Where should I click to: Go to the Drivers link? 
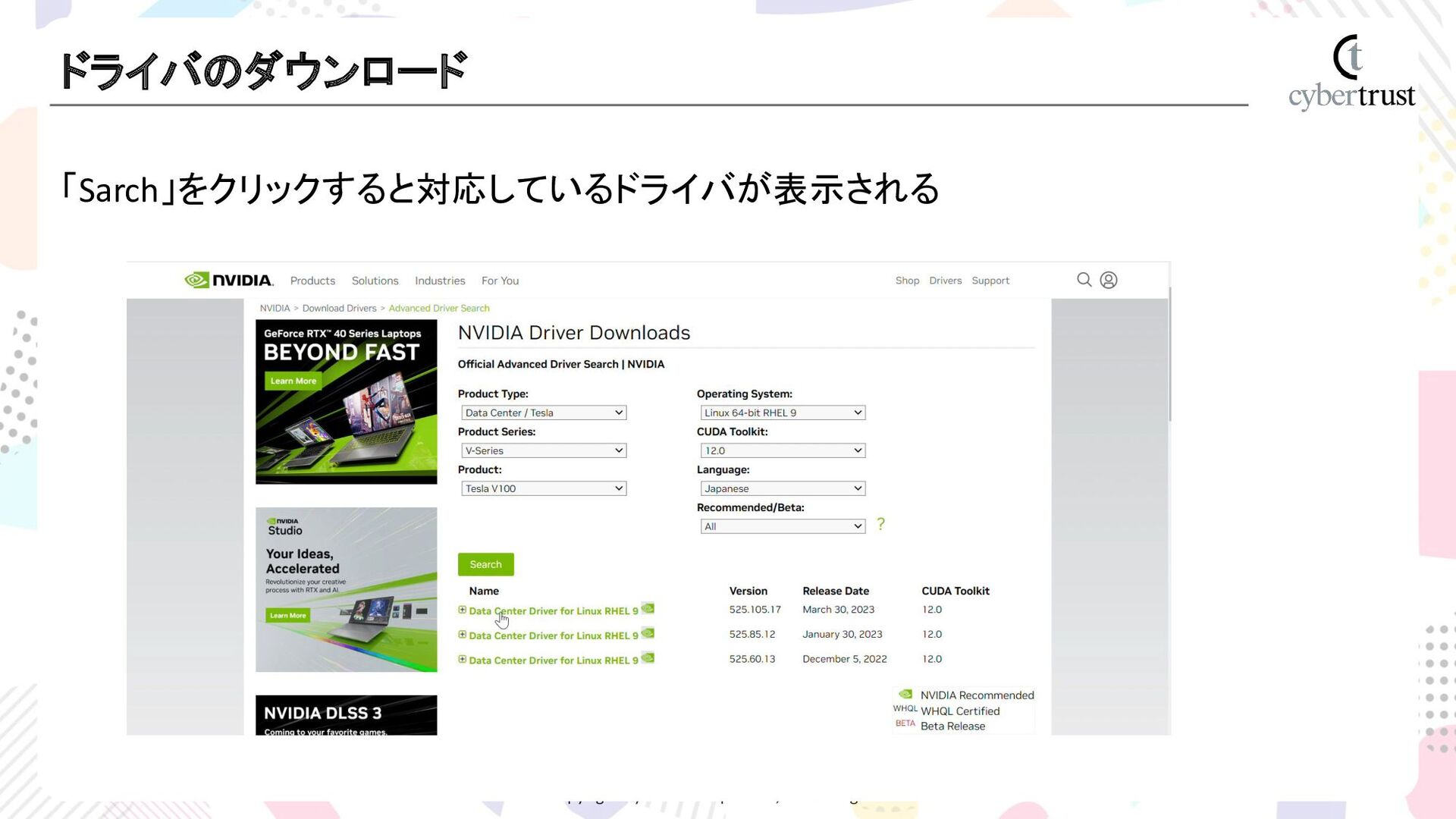(945, 281)
